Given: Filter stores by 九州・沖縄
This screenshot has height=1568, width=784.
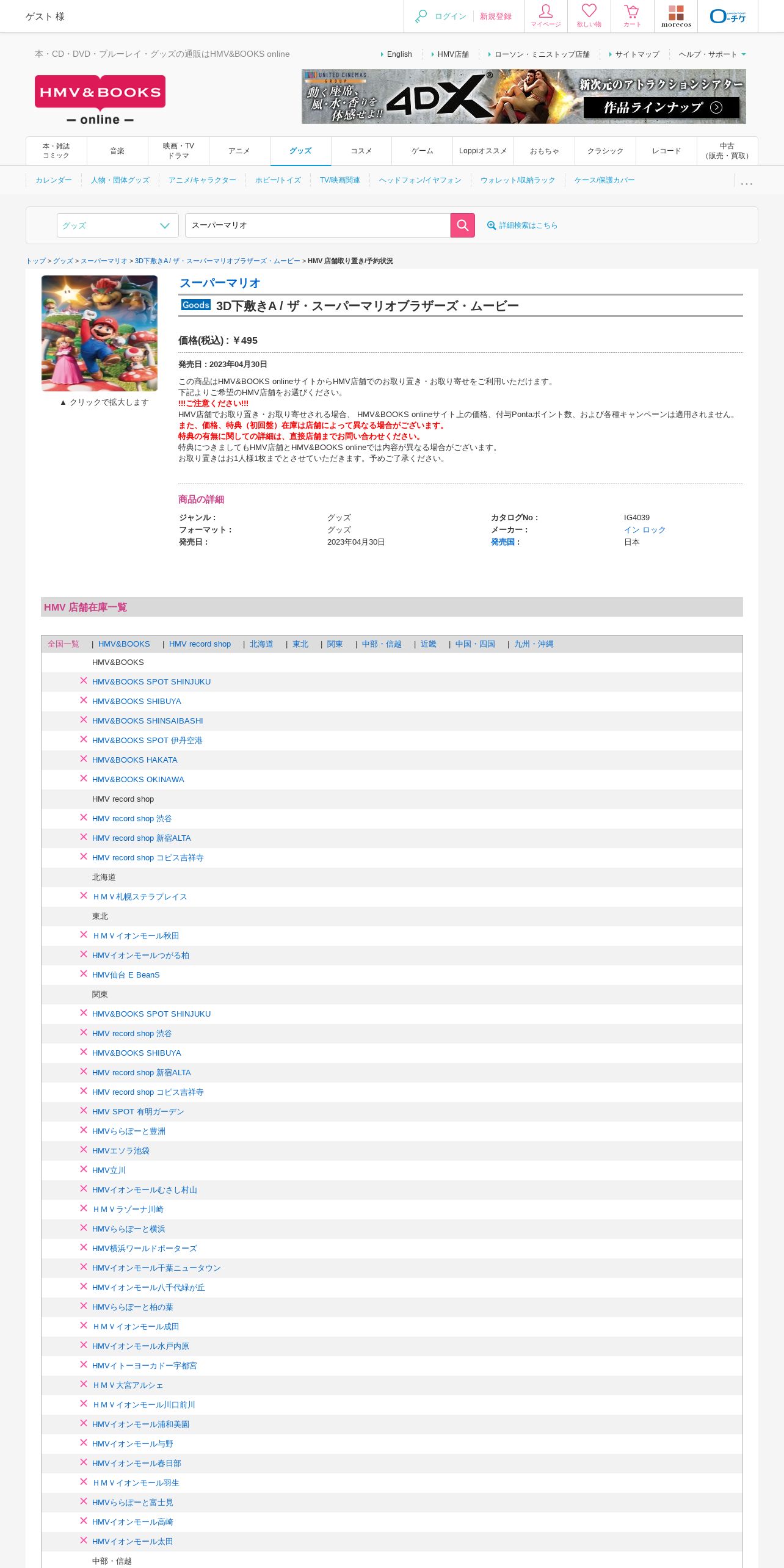Looking at the screenshot, I should [534, 644].
